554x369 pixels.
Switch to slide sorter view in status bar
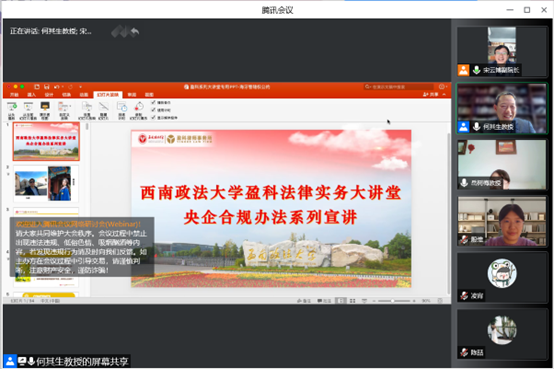352,301
